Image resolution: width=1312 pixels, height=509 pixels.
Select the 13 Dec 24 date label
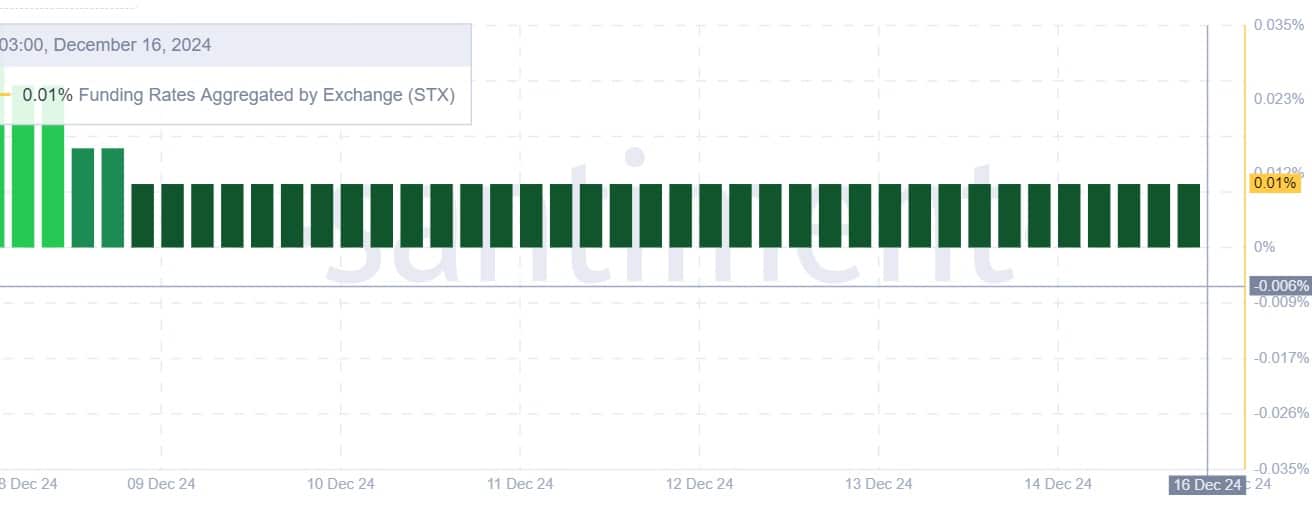[x=878, y=484]
